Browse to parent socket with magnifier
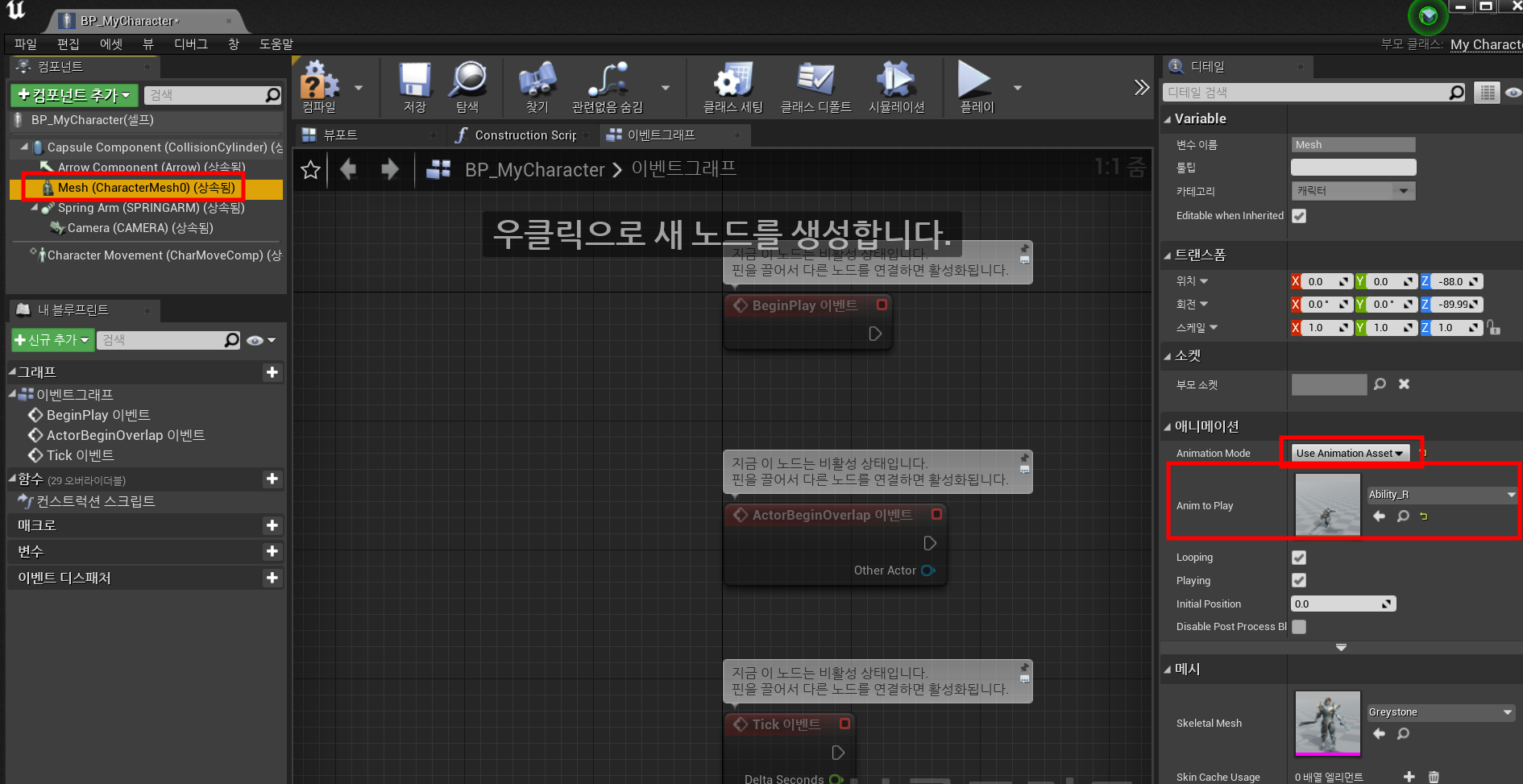Viewport: 1523px width, 784px height. coord(1380,384)
